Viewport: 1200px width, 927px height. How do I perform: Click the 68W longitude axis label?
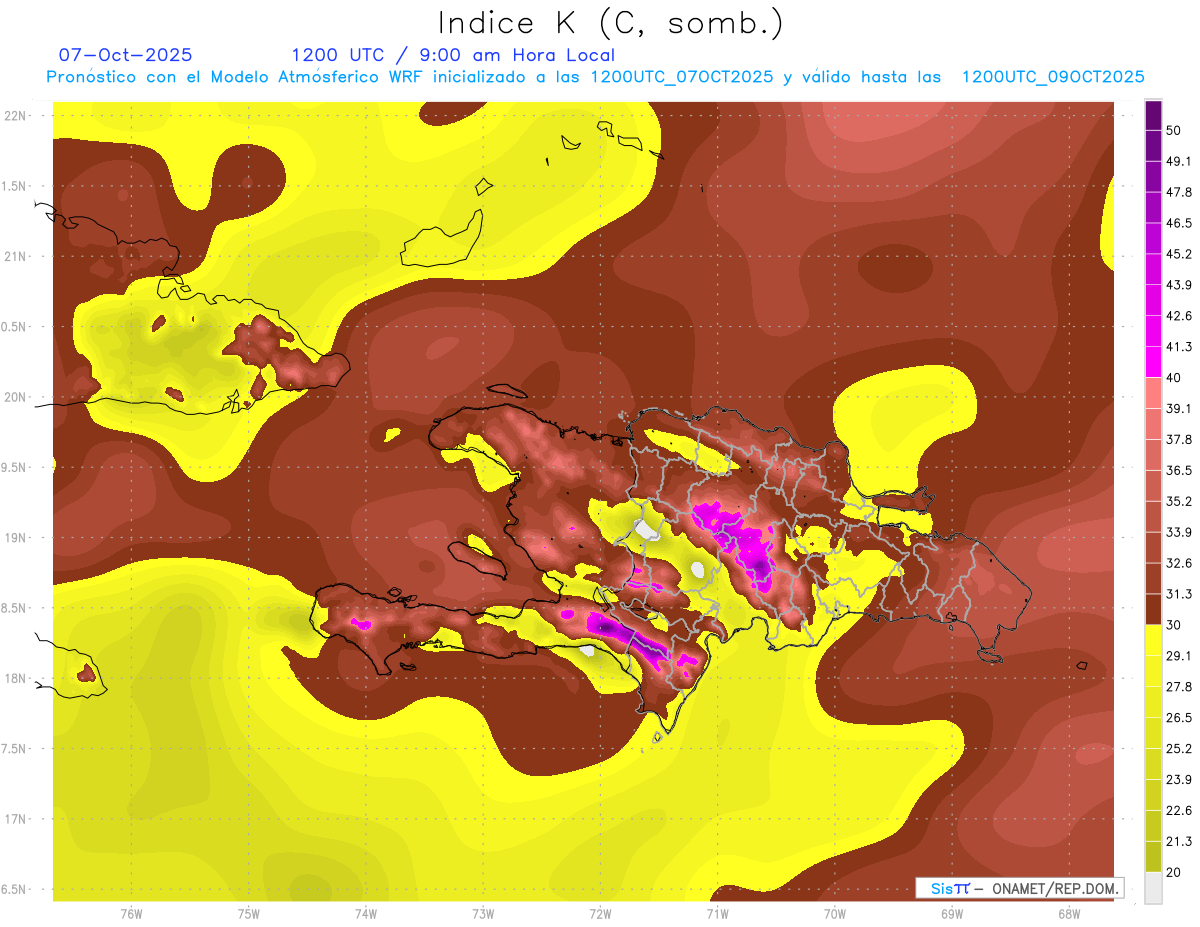(1068, 913)
